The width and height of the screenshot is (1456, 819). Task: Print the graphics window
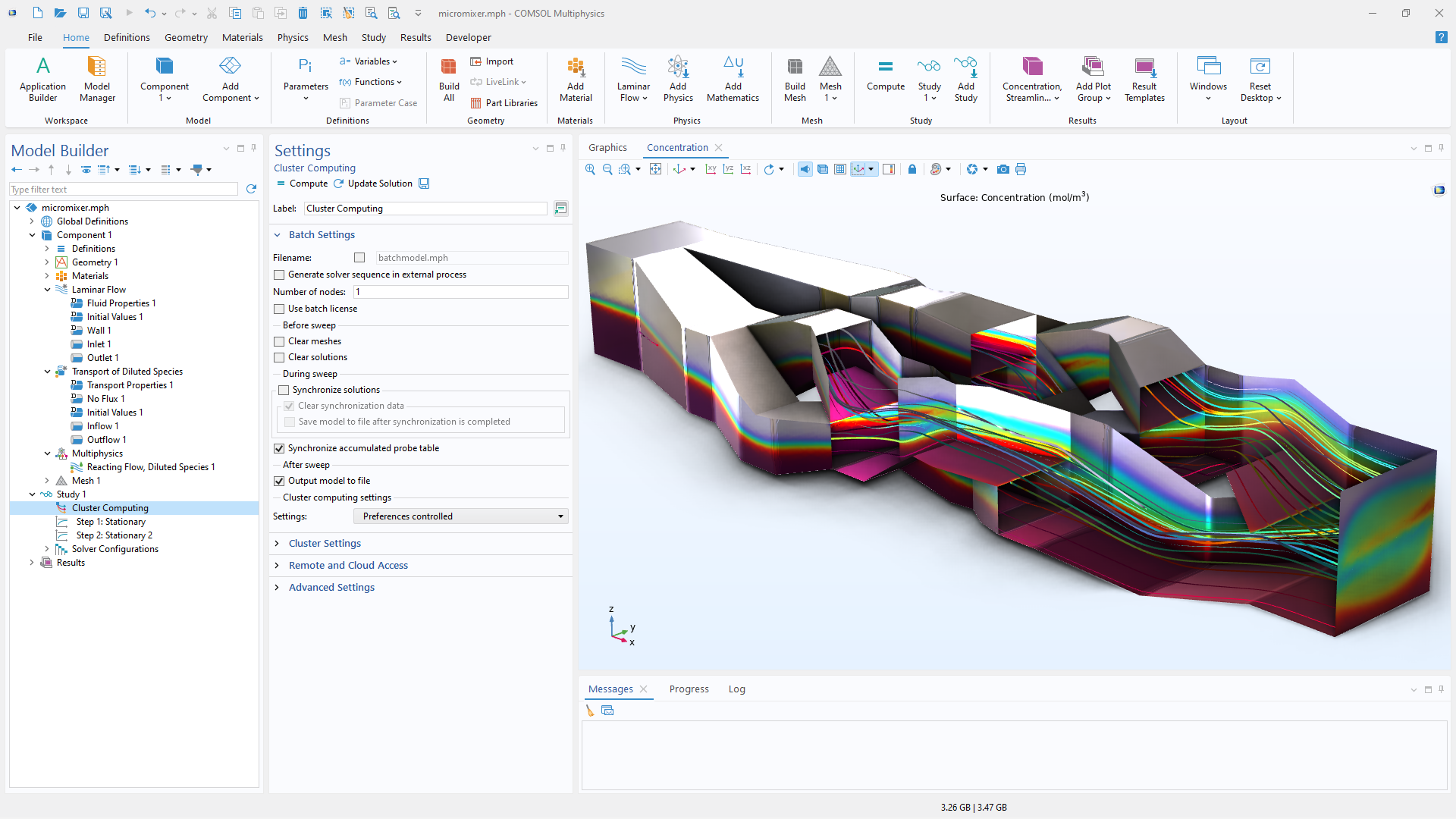coord(1021,169)
